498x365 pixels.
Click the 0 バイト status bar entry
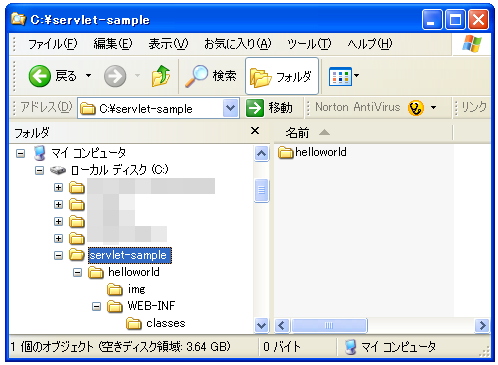[282, 347]
